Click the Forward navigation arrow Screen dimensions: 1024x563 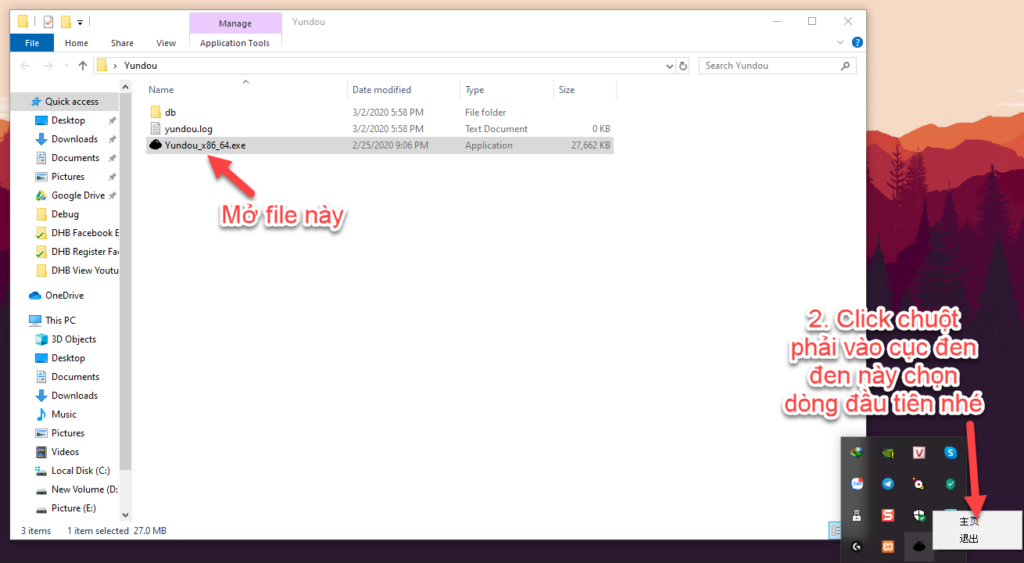(48, 65)
